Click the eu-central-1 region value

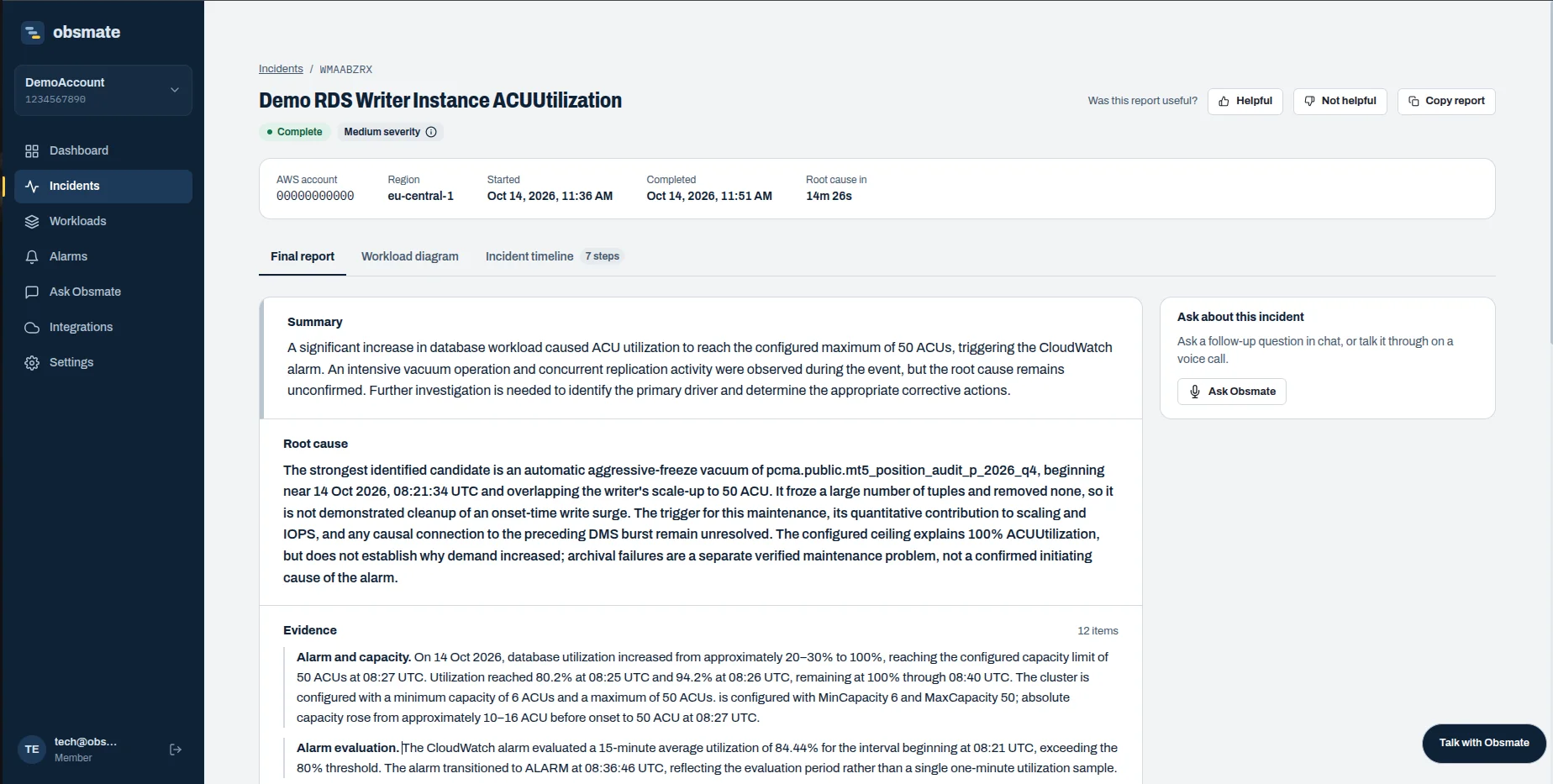pyautogui.click(x=420, y=196)
